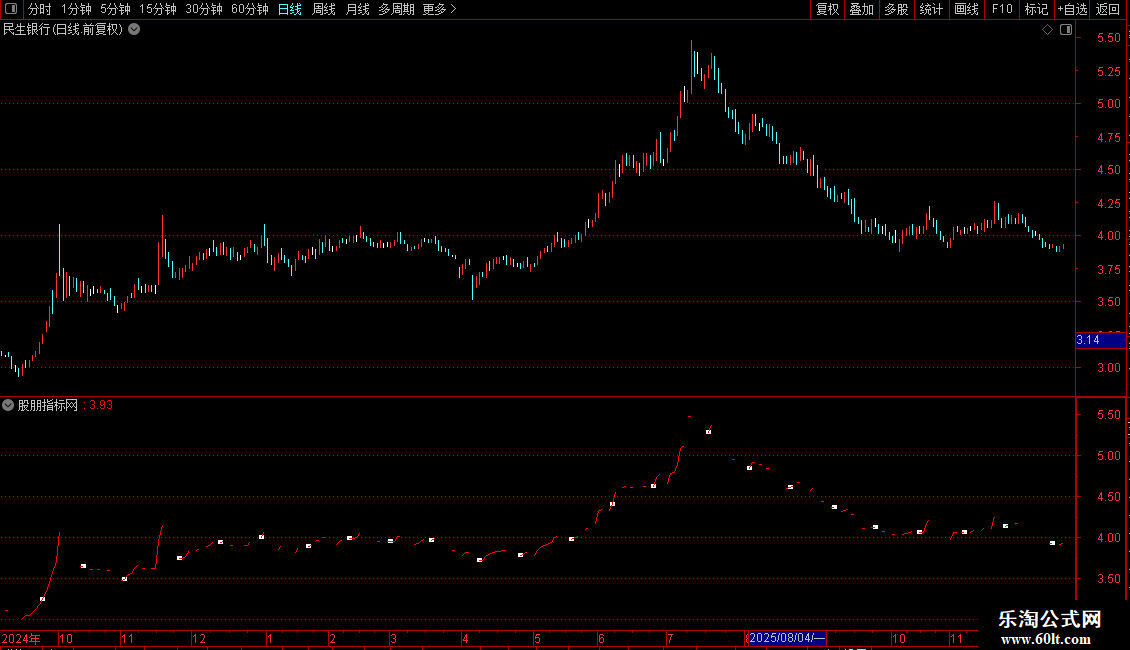Switch to 周线 weekly chart
The height and width of the screenshot is (650, 1130).
[x=324, y=9]
